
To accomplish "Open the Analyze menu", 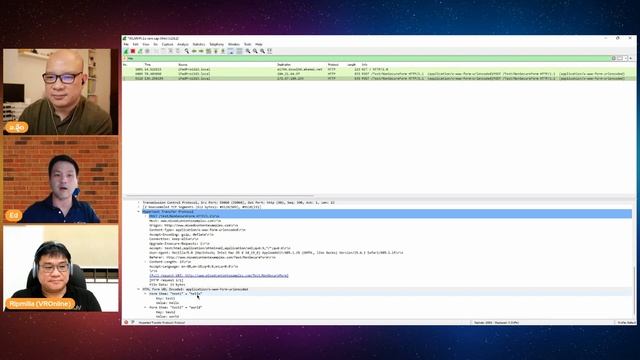I will pos(183,44).
